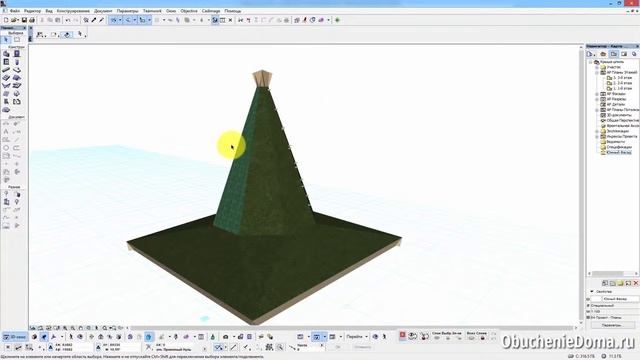Viewport: 640px width, 360px height.
Task: Click the Save floppy disk icon
Action: [x=24, y=20]
